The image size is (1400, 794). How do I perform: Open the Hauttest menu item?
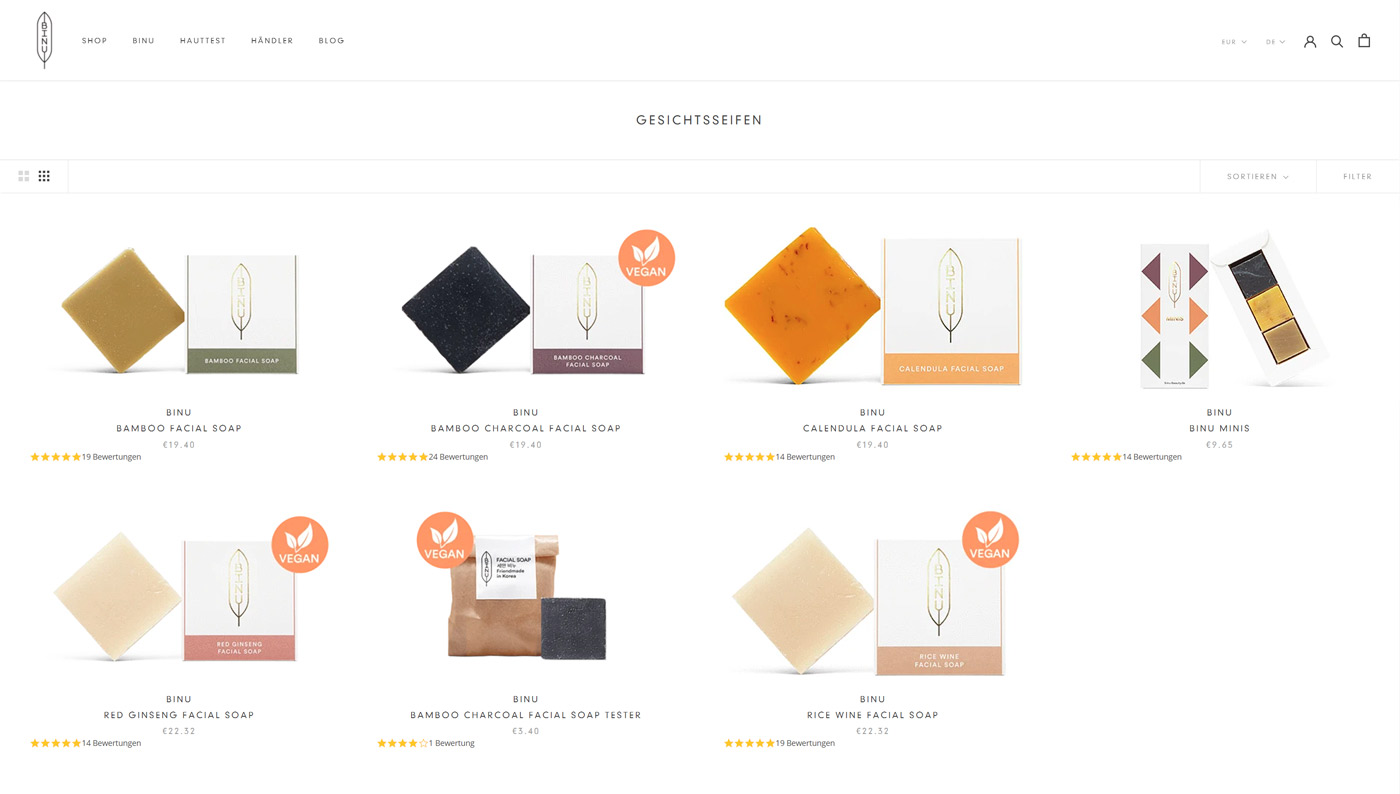tap(203, 41)
